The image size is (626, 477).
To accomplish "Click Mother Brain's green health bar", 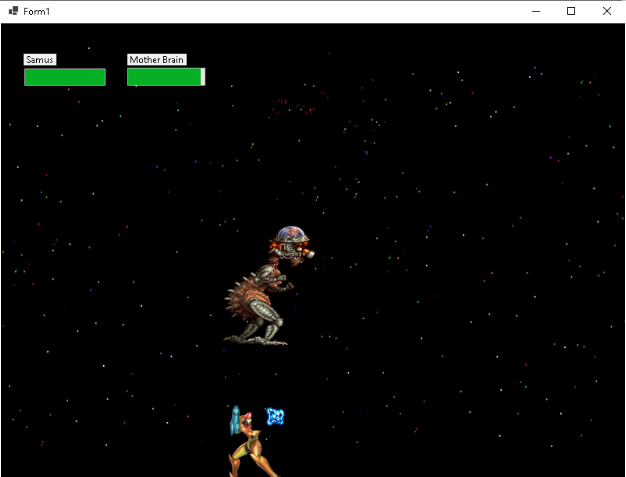I will pos(164,77).
